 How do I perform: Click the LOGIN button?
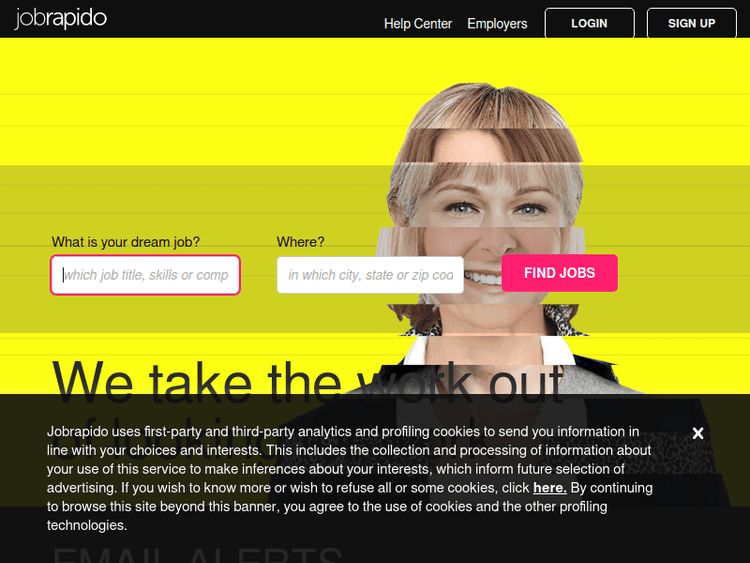(589, 23)
